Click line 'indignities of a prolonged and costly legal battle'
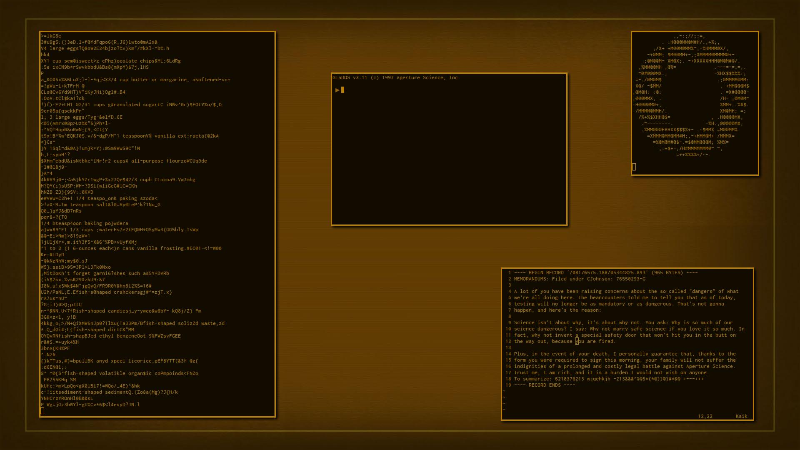Screen dimensions: 800x450 624,366
